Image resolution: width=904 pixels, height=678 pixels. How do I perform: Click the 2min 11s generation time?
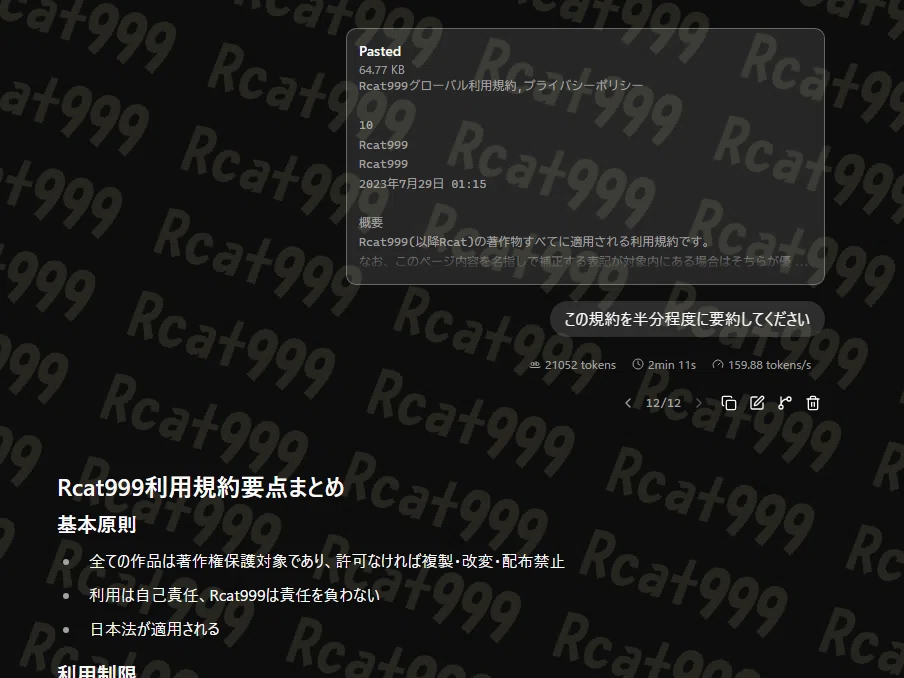point(672,365)
